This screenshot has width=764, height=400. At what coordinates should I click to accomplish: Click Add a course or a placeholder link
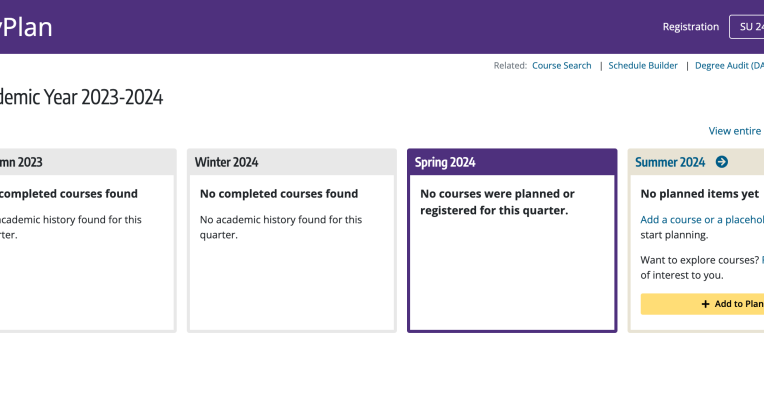702,220
